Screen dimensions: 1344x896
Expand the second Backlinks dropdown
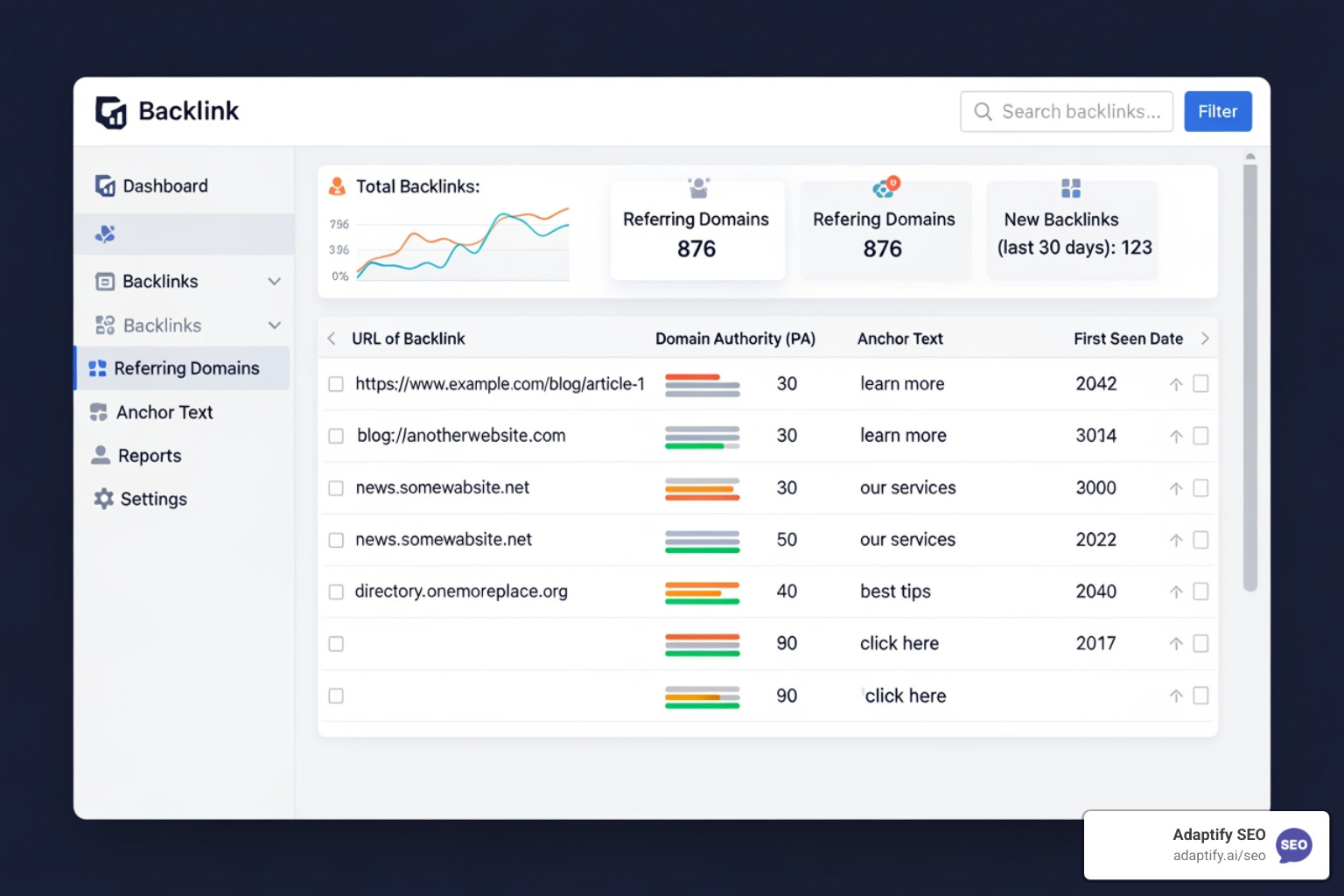pyautogui.click(x=274, y=325)
